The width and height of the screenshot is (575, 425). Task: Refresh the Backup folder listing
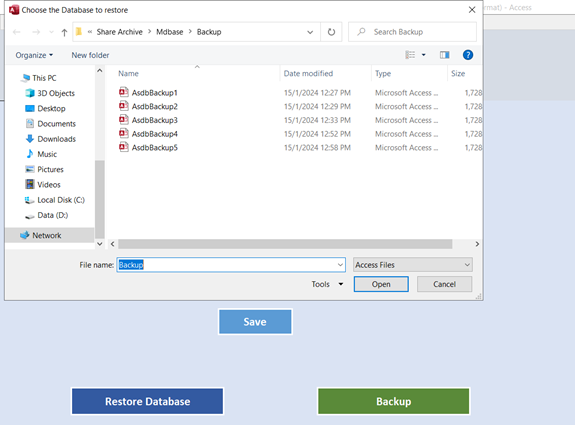331,32
